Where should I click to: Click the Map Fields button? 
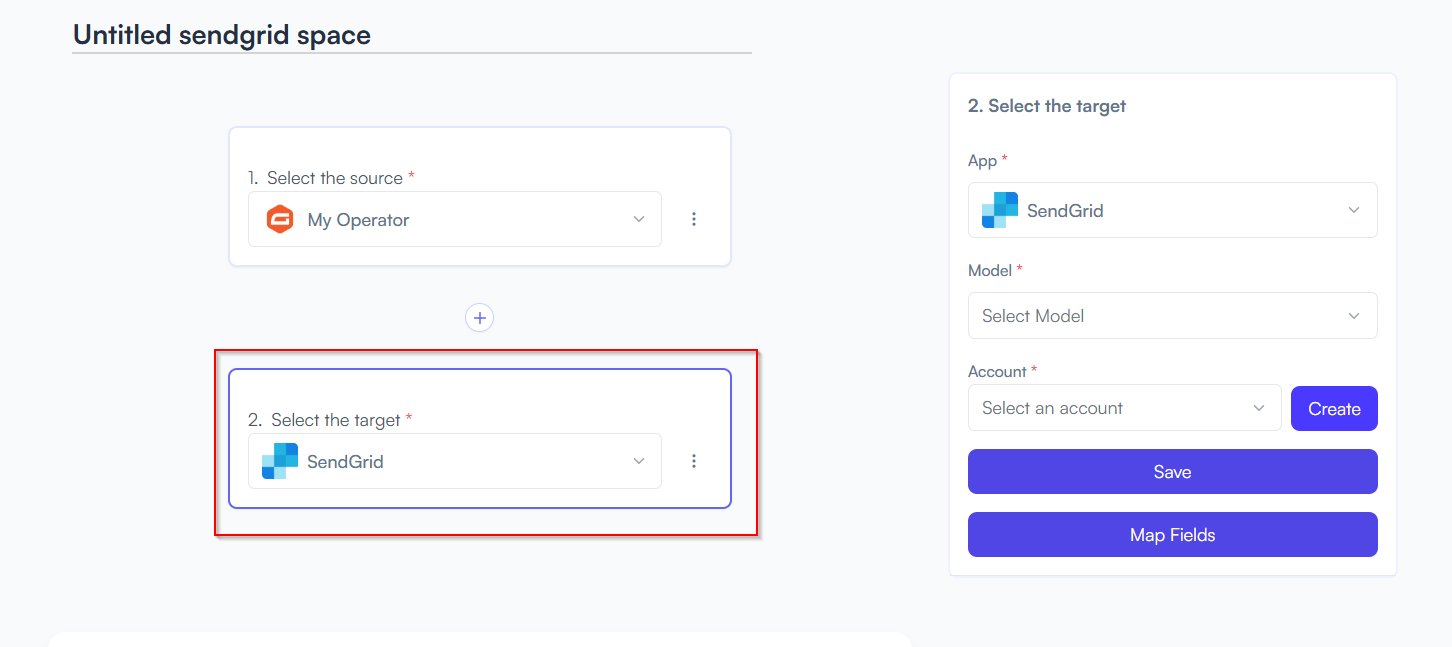[1173, 535]
